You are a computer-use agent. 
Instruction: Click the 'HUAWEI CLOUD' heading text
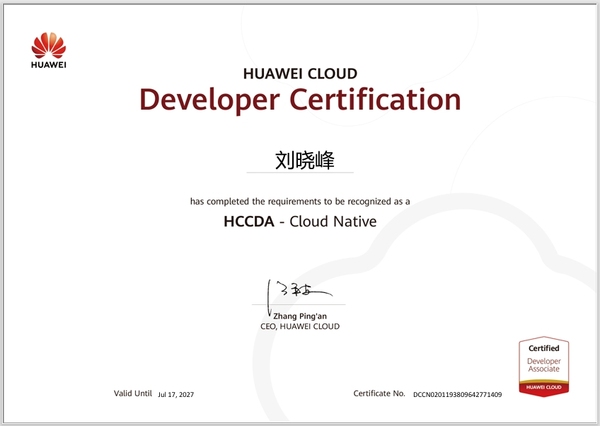(x=300, y=73)
